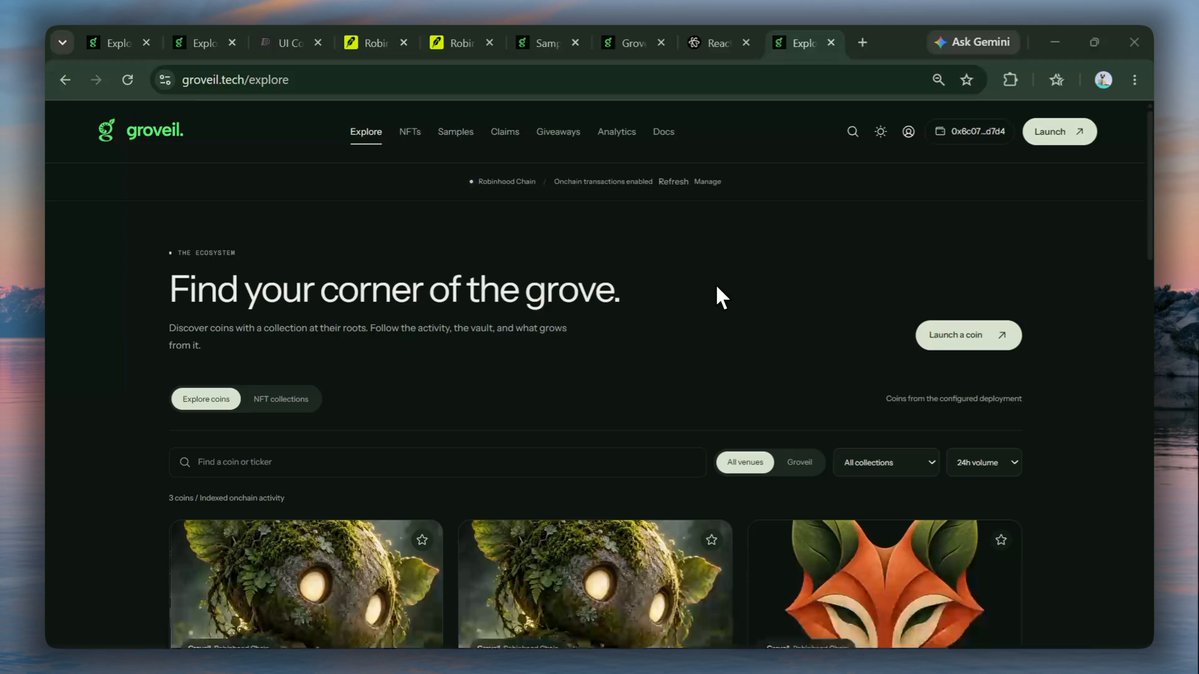
Task: Focus the 'Find a coin or ticker' search field
Action: [437, 462]
